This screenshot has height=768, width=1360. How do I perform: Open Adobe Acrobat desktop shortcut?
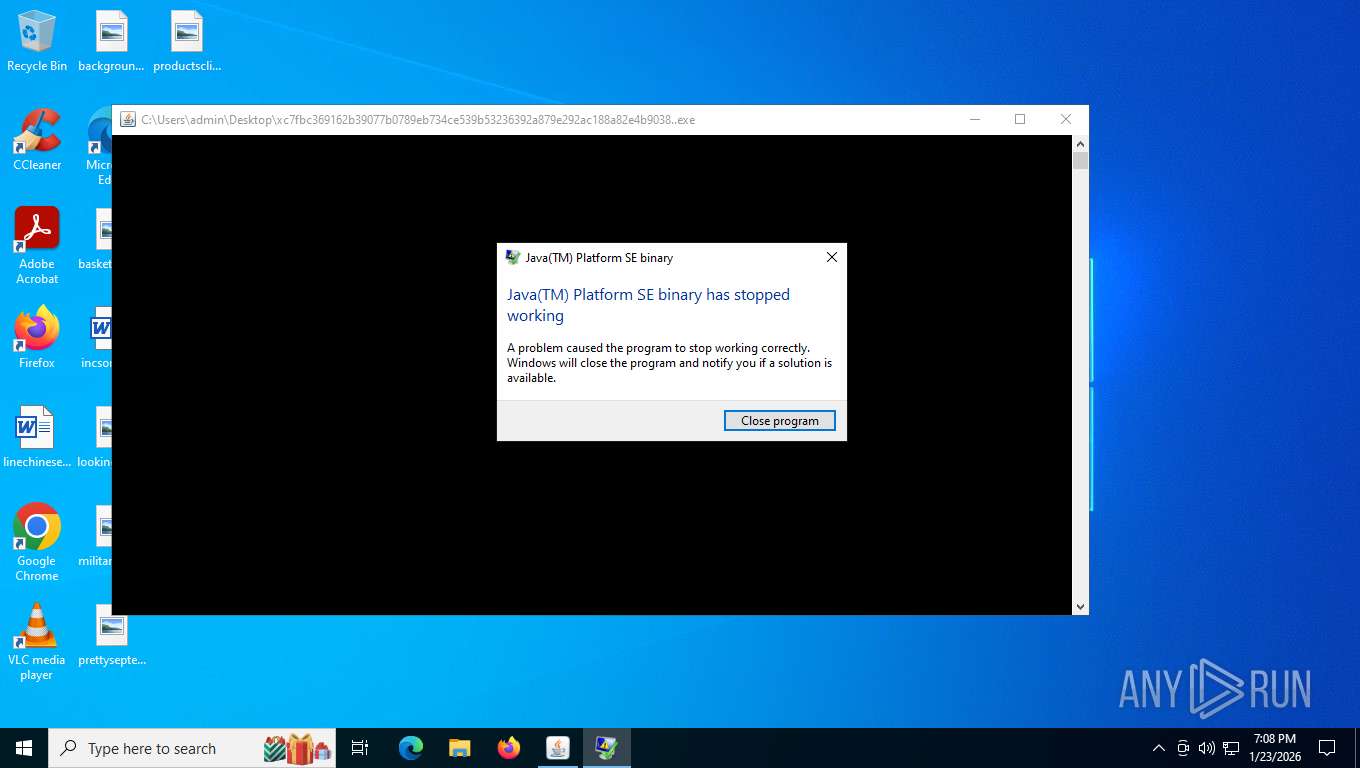[x=37, y=246]
